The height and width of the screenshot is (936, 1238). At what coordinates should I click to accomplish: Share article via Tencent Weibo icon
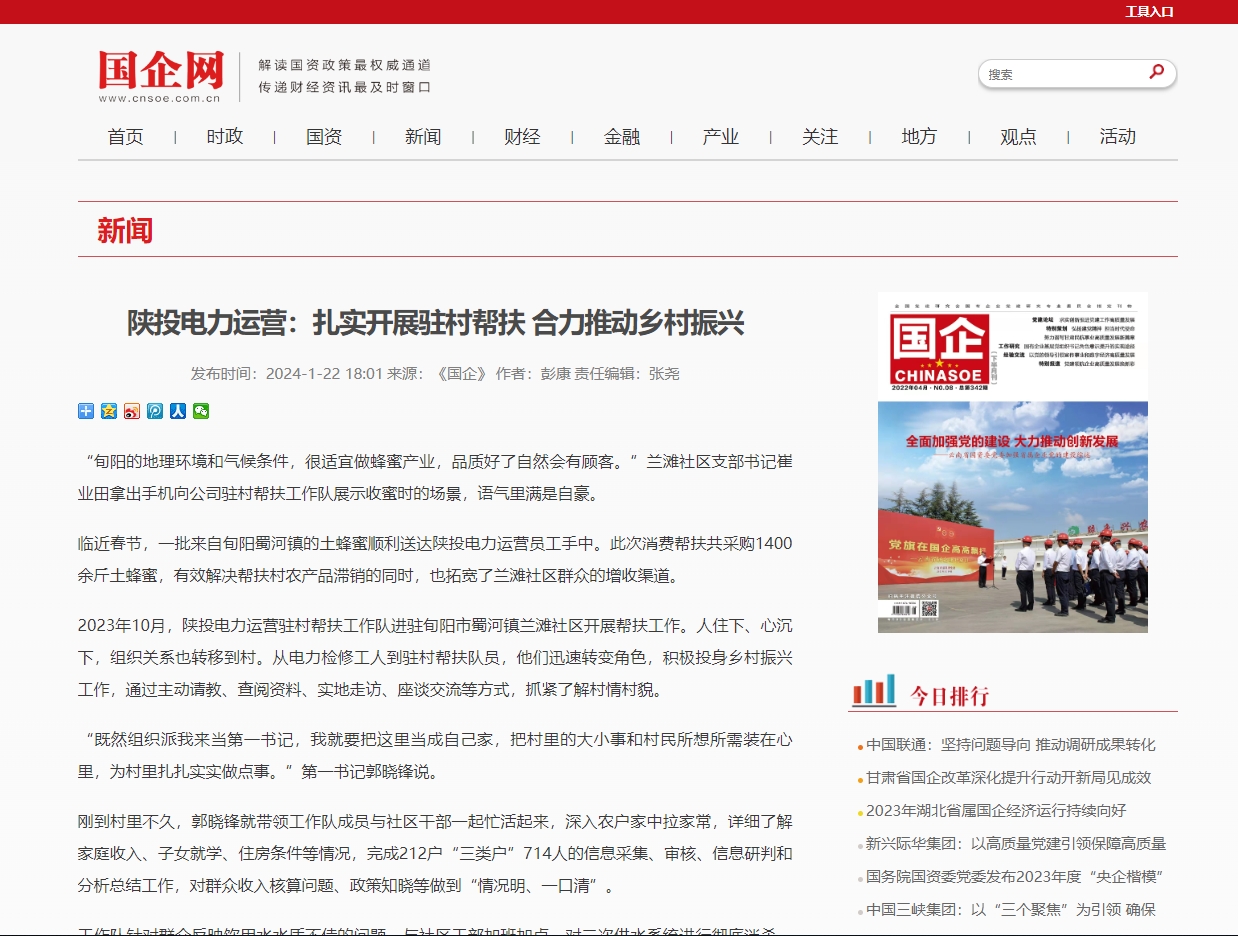(x=155, y=411)
